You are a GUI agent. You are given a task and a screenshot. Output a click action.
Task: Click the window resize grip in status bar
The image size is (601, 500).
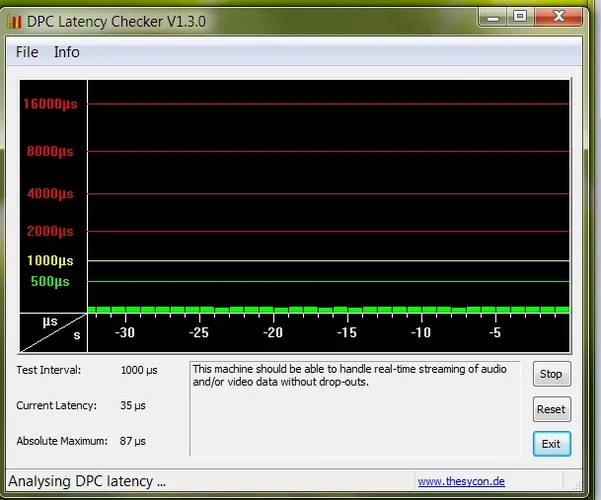point(576,485)
